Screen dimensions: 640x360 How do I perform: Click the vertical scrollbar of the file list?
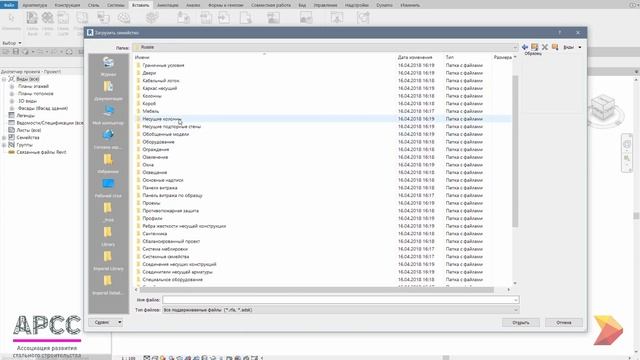515,151
